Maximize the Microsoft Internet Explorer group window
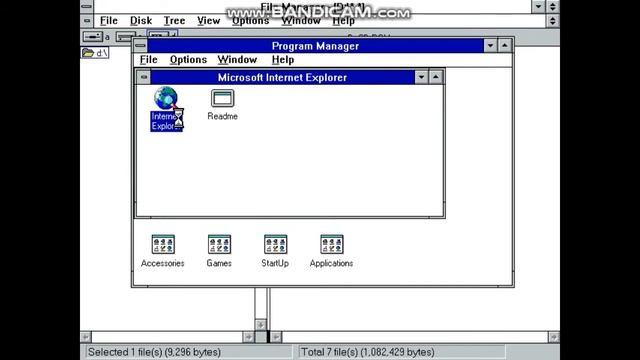This screenshot has width=640, height=360. [x=436, y=77]
